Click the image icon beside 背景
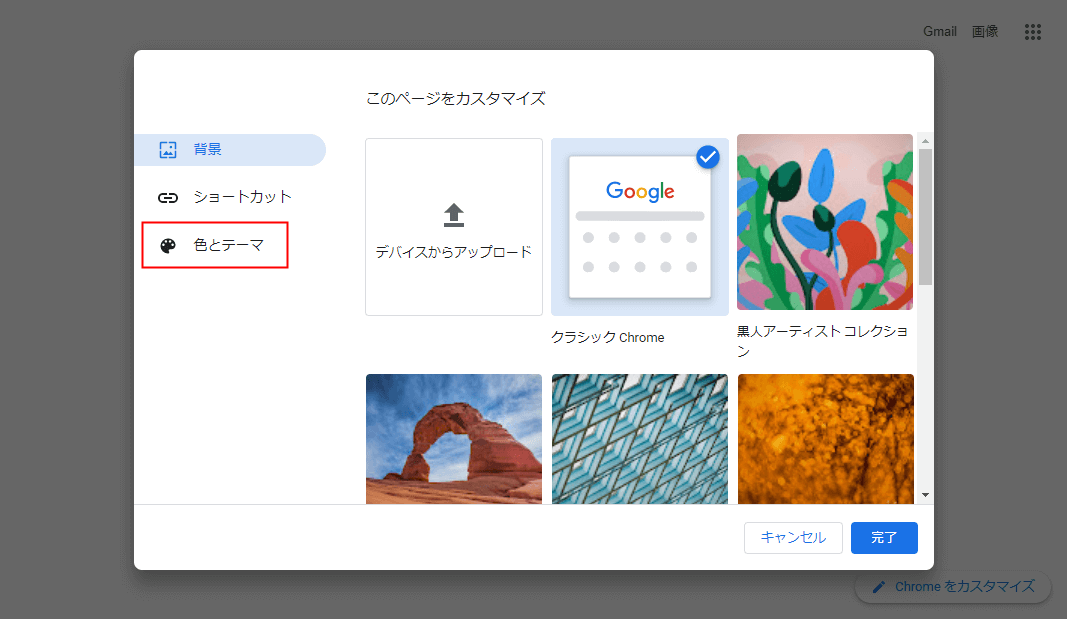 pyautogui.click(x=168, y=150)
